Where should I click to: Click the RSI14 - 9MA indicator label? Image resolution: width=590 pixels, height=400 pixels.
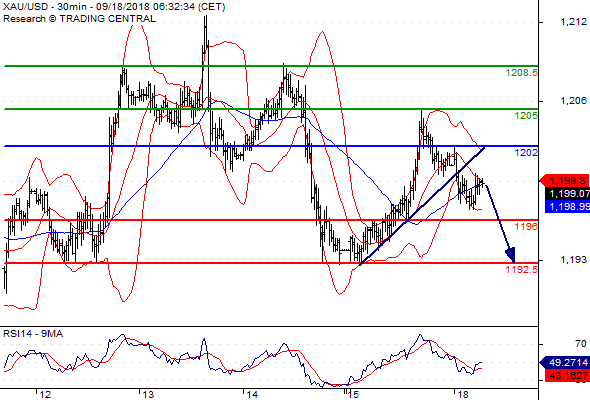(33, 334)
